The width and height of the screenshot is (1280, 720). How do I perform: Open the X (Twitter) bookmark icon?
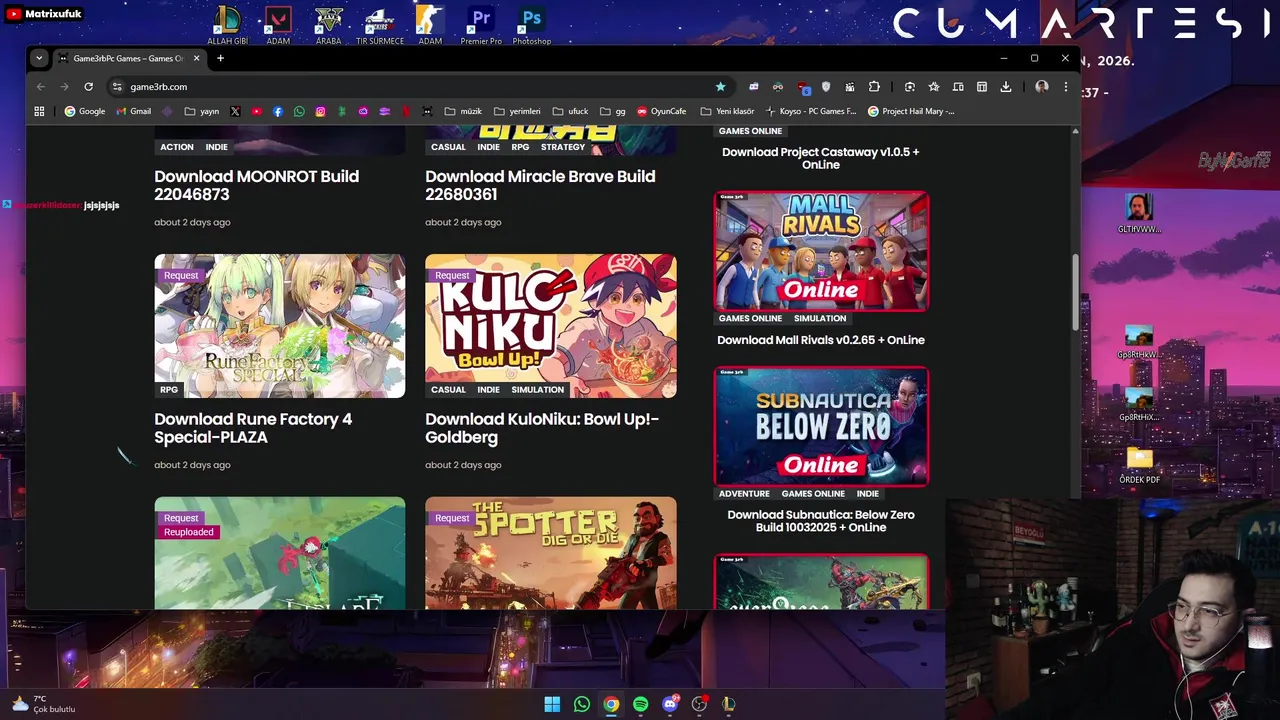235,111
